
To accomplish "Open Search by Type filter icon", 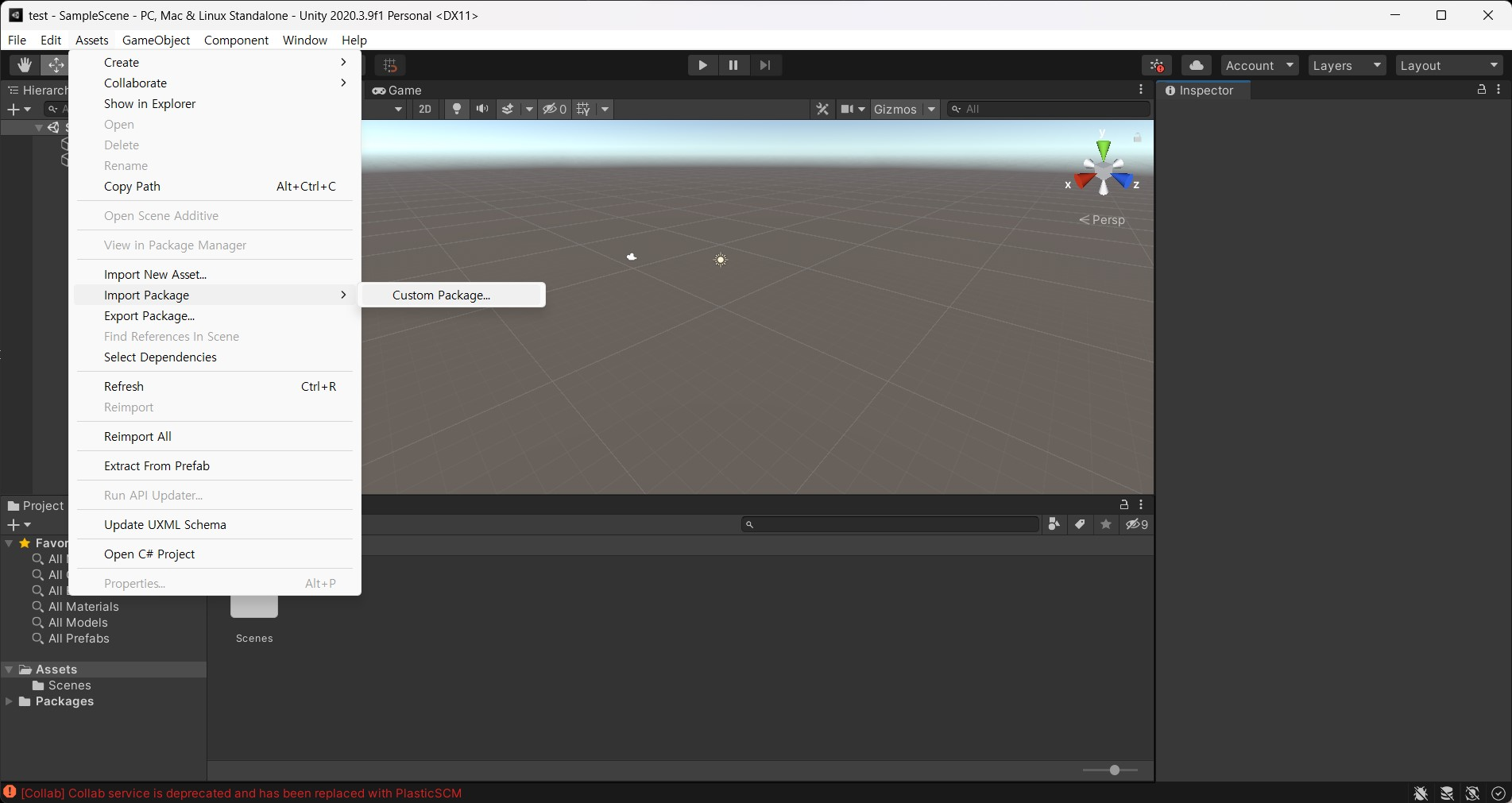I will [1054, 524].
